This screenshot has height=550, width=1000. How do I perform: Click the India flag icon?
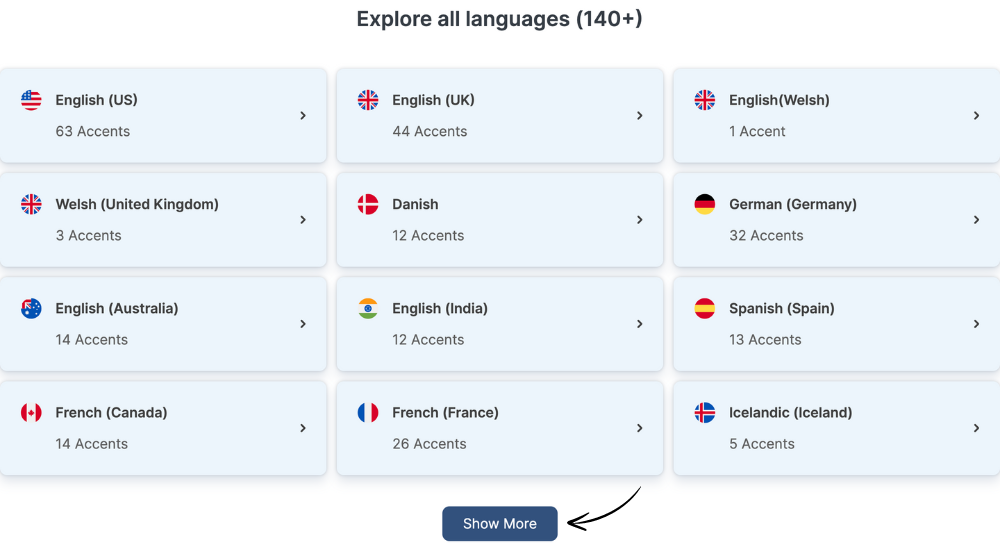pos(368,308)
